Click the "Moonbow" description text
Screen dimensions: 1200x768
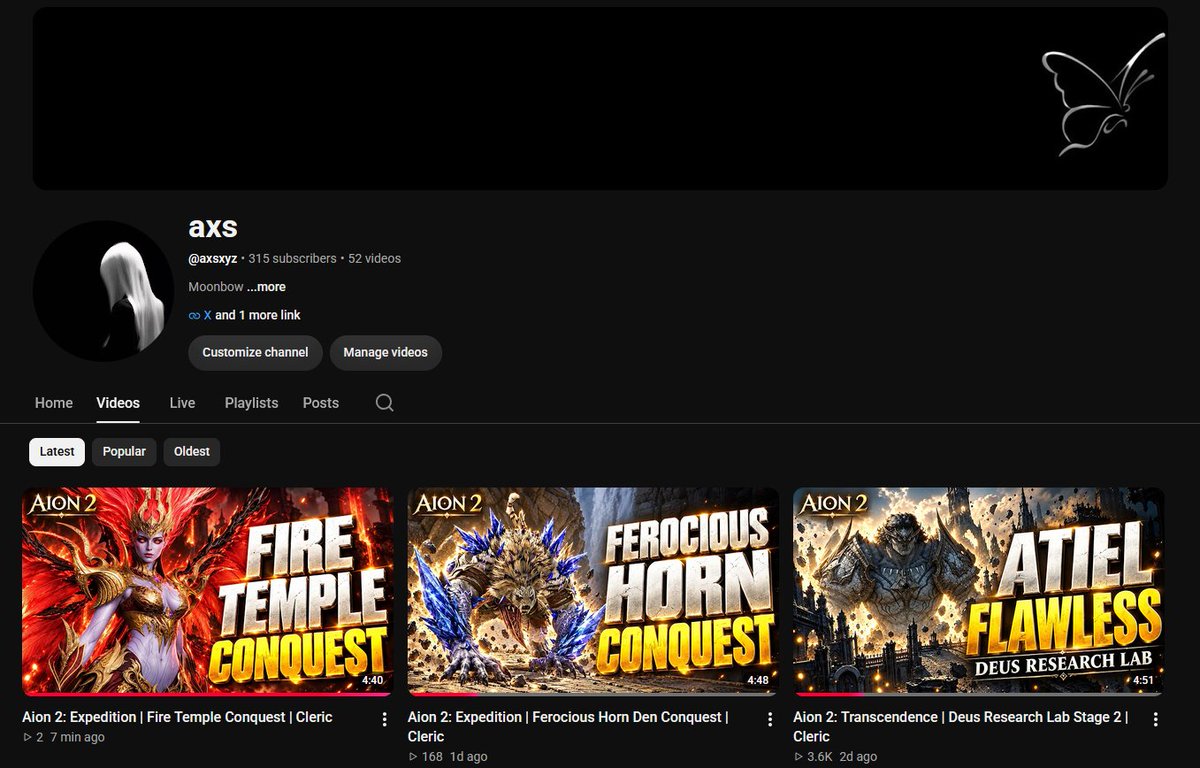click(216, 287)
